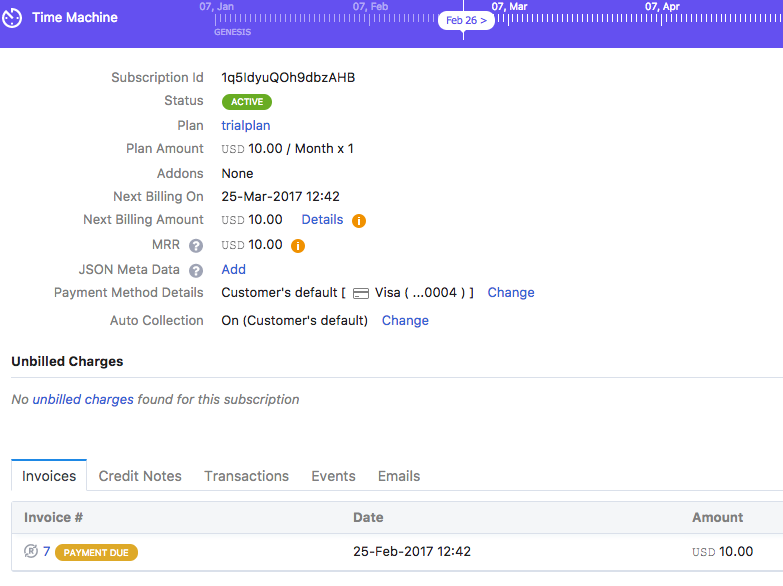783x586 pixels.
Task: Click the invoice status icon beside number 7
Action: click(x=31, y=552)
